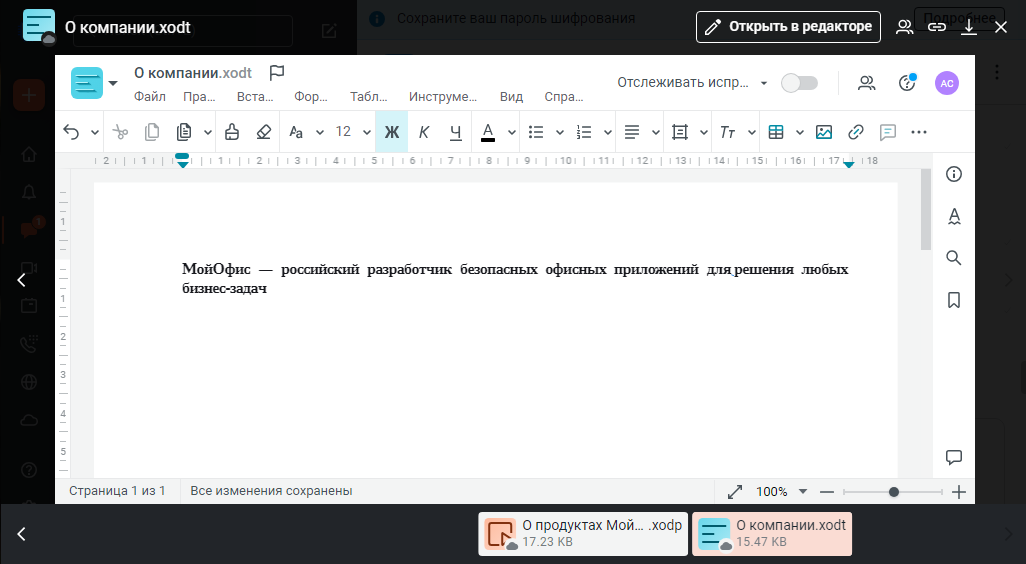Open the spell check side panel icon
Image resolution: width=1026 pixels, height=564 pixels.
[954, 216]
